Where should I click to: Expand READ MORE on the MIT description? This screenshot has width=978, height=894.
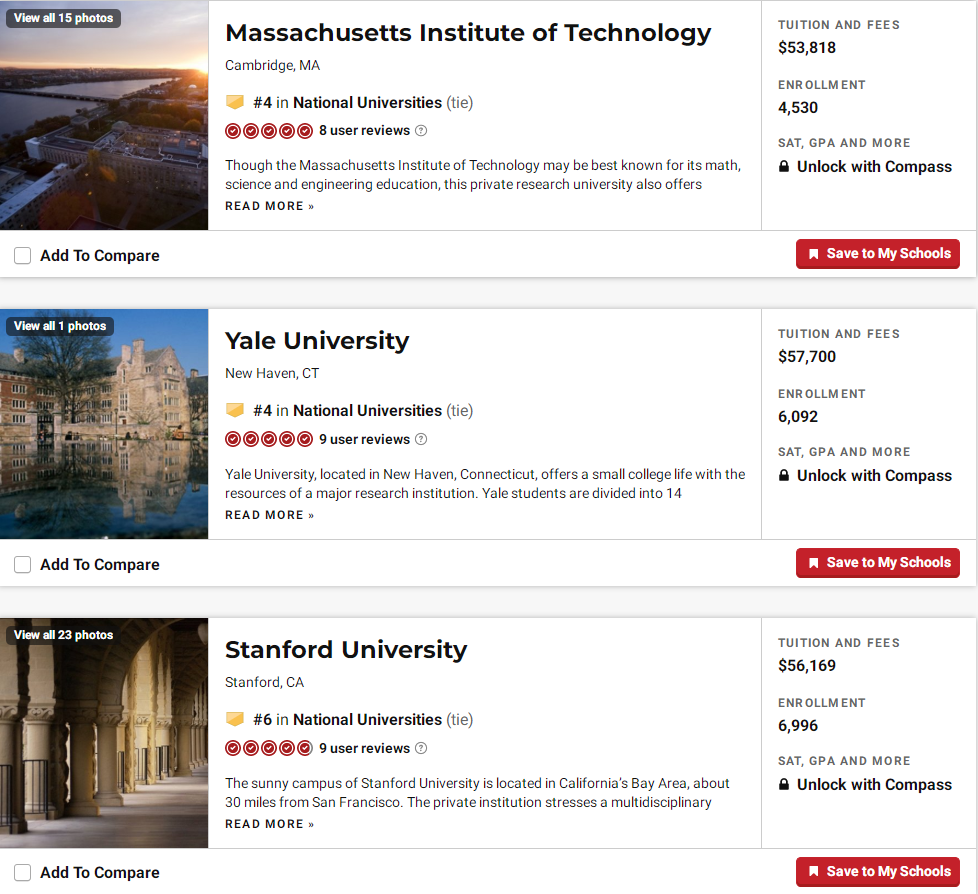coord(269,206)
